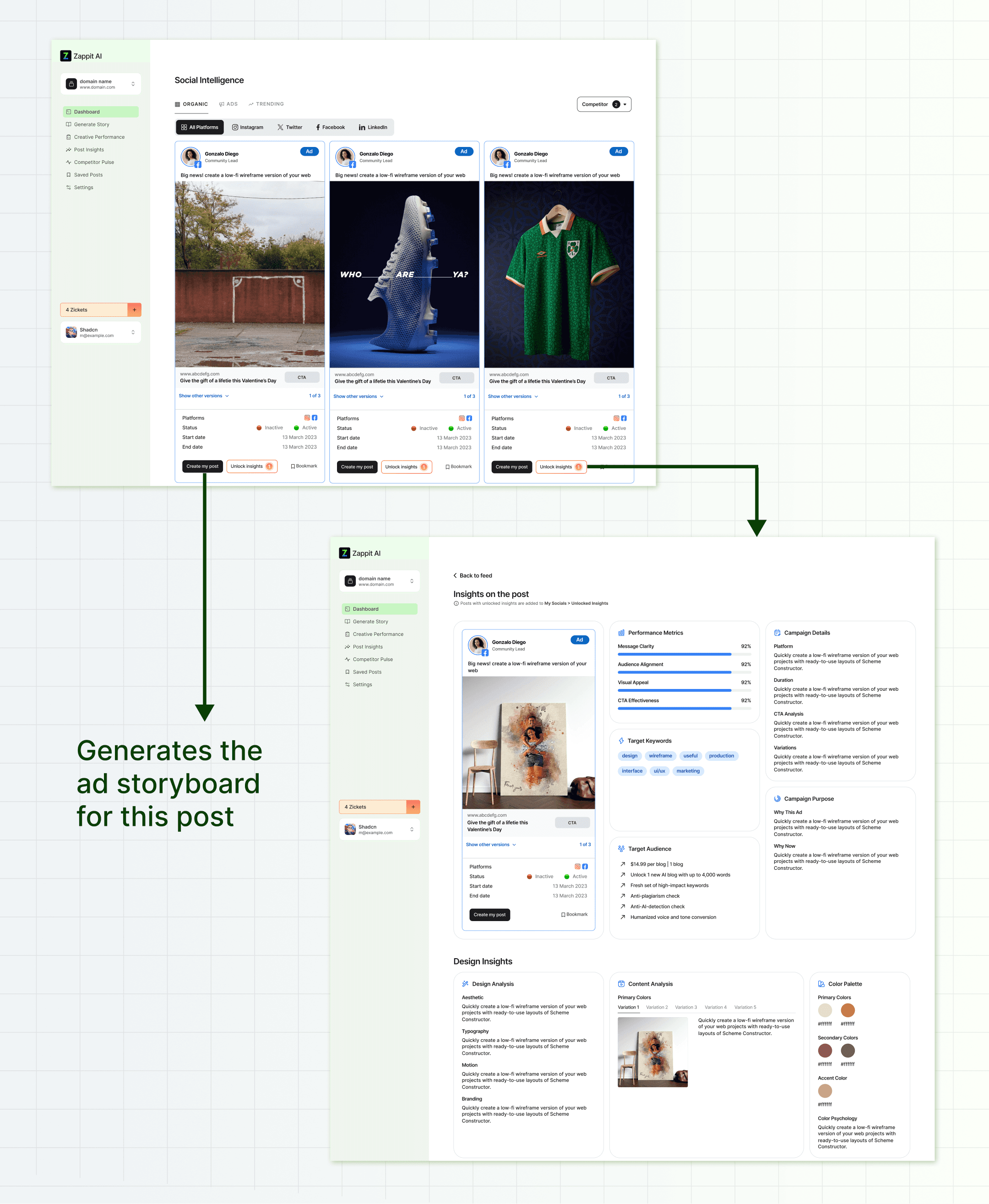Click the Instagram filter icon

235,128
